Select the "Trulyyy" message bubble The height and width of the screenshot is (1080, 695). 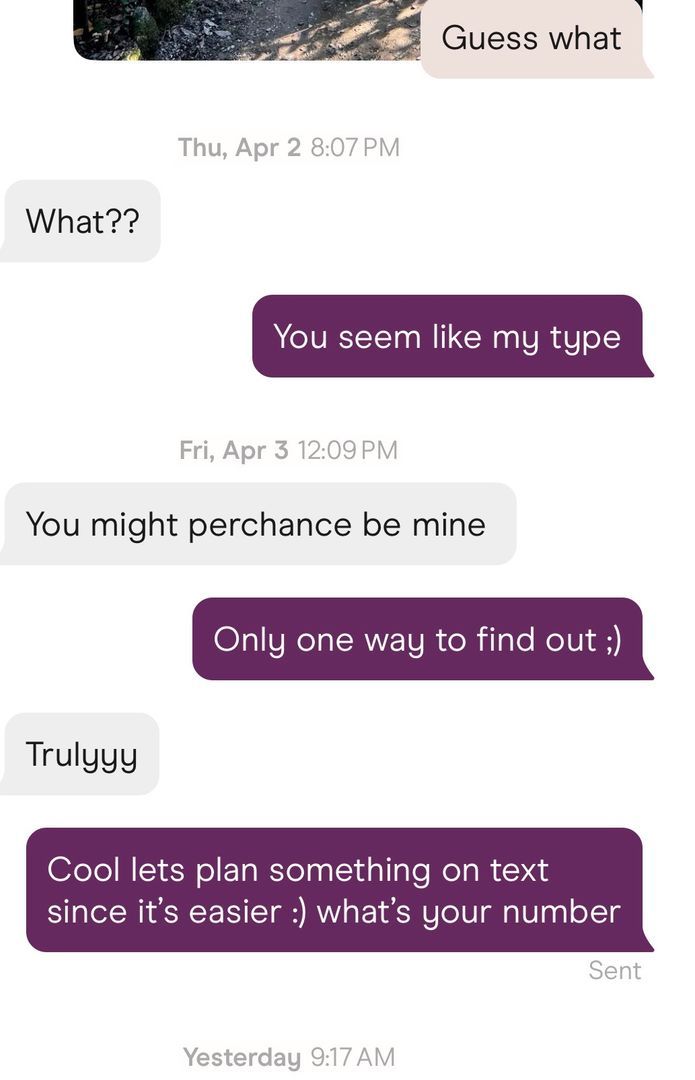(x=82, y=754)
